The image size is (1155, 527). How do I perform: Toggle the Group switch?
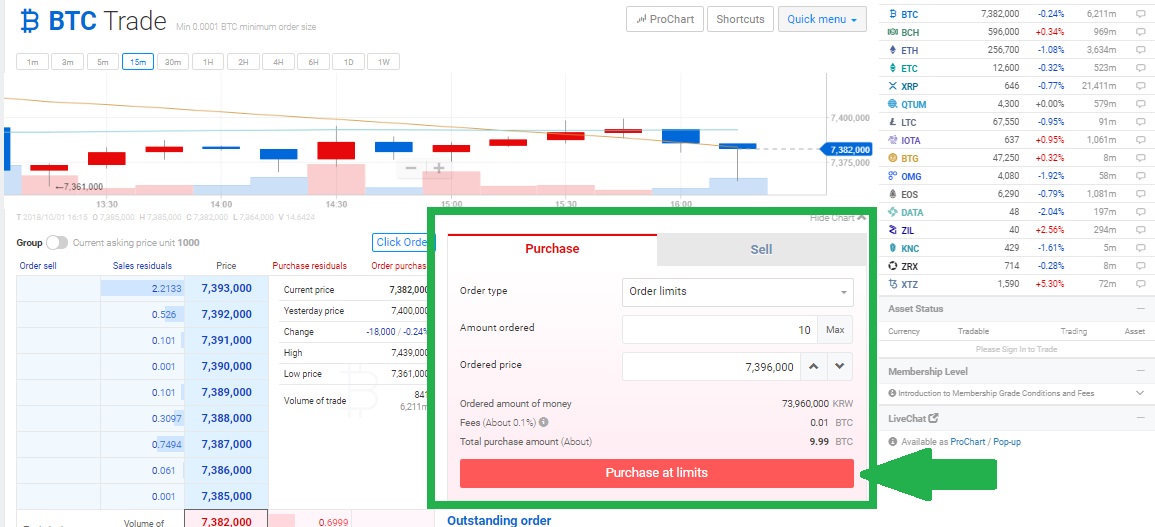[x=57, y=242]
